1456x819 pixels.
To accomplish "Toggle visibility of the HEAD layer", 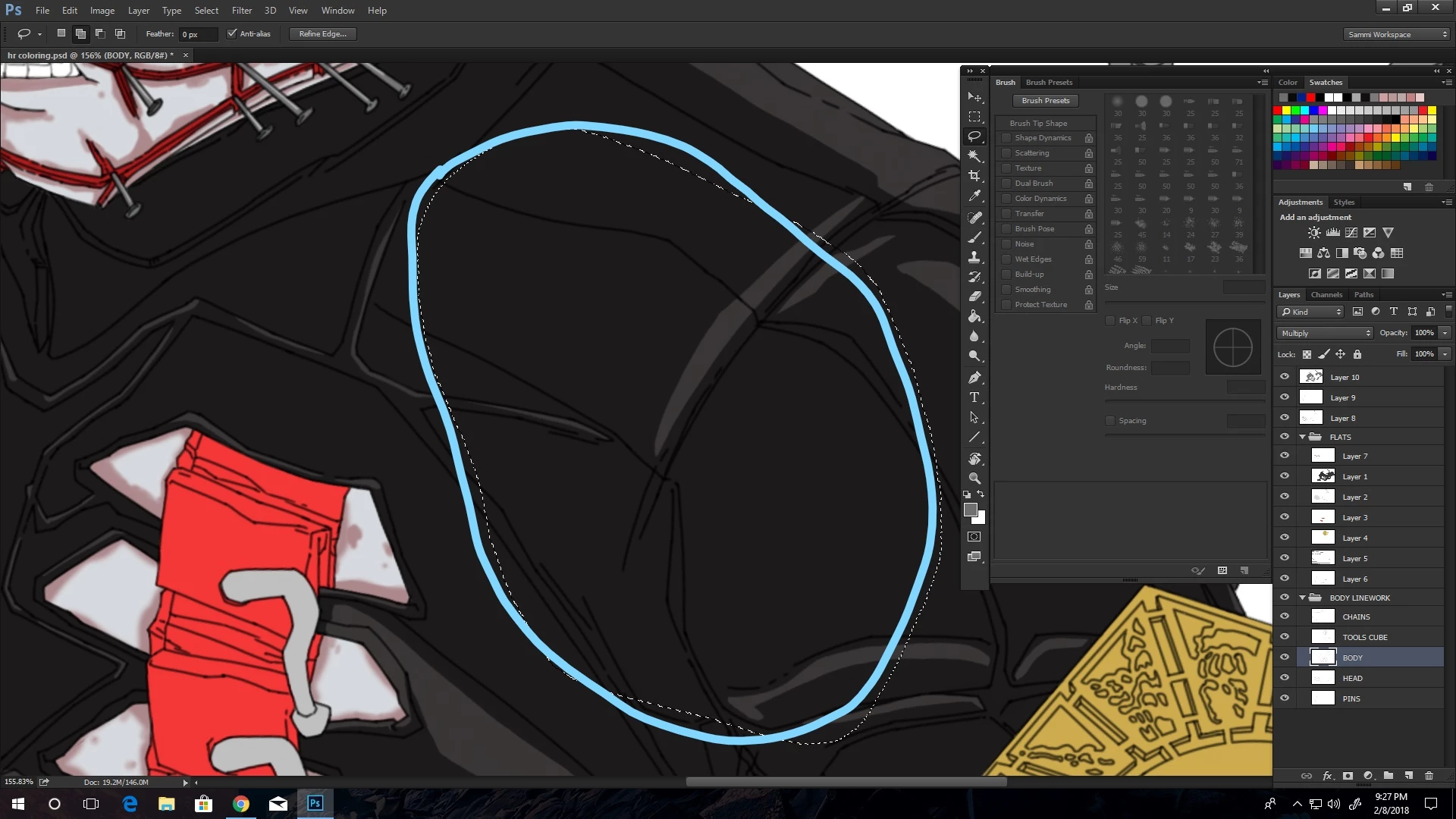I will click(x=1285, y=678).
